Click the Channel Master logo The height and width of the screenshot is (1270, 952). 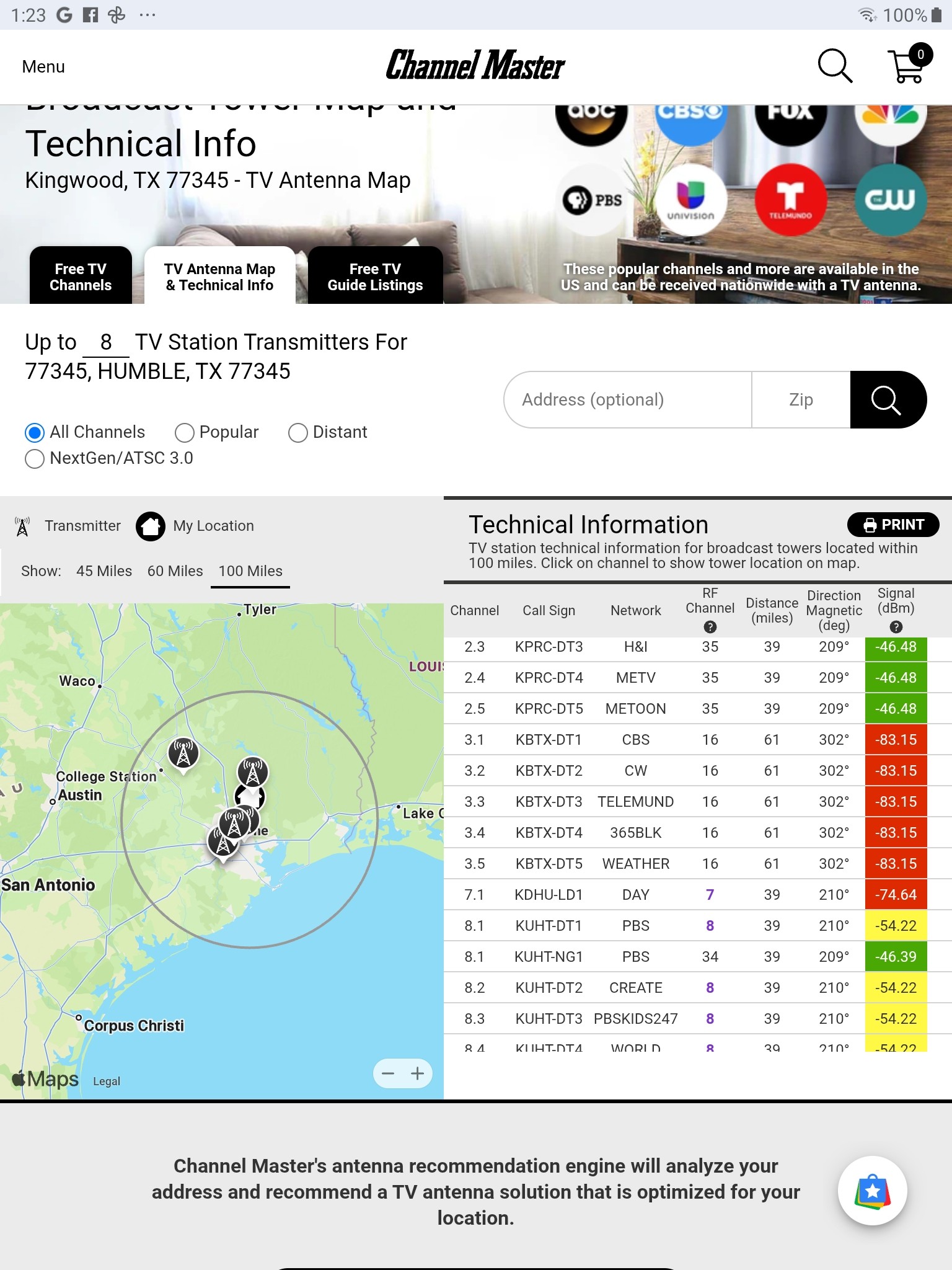click(475, 66)
